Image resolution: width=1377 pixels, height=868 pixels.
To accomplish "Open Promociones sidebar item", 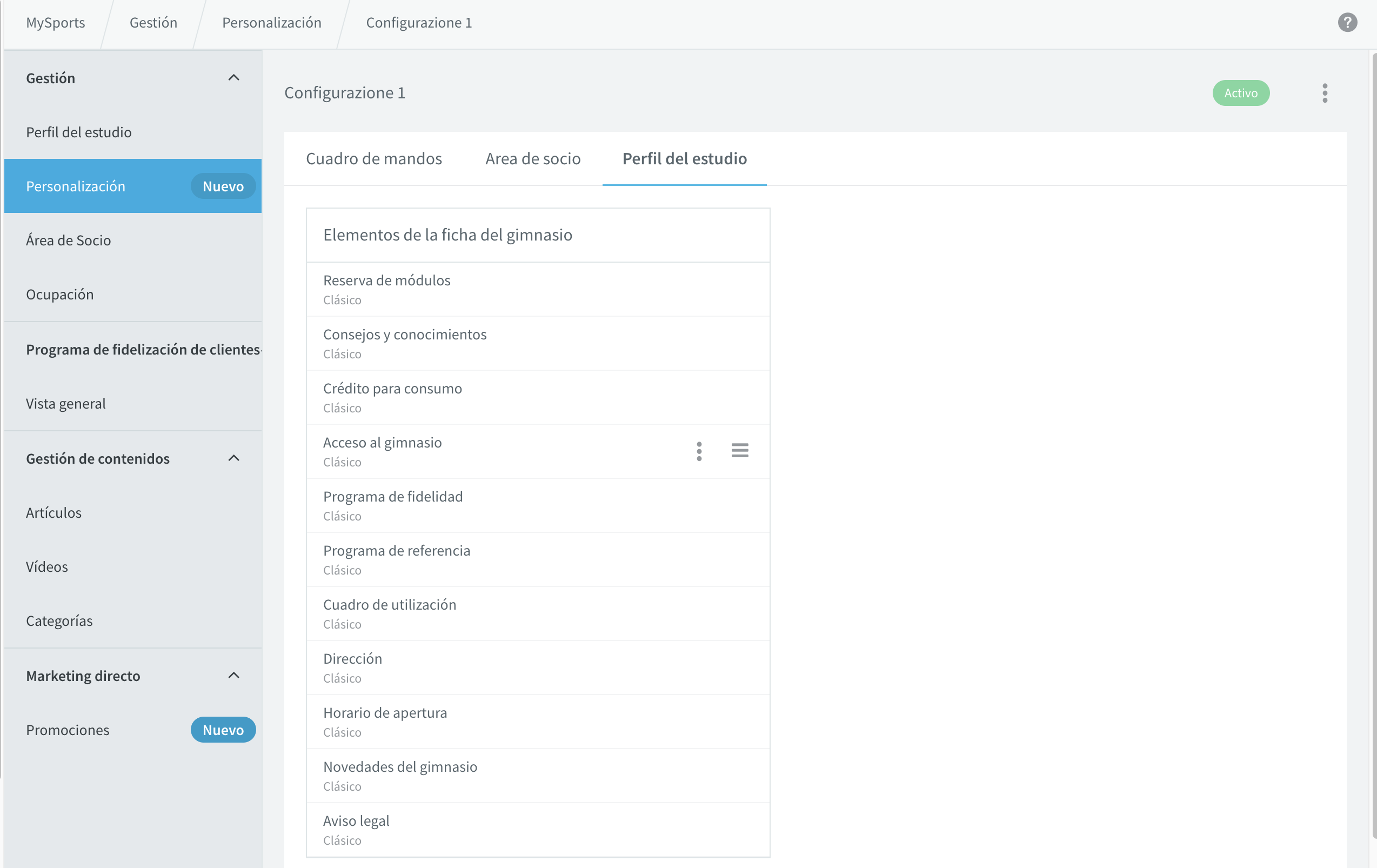I will coord(132,730).
